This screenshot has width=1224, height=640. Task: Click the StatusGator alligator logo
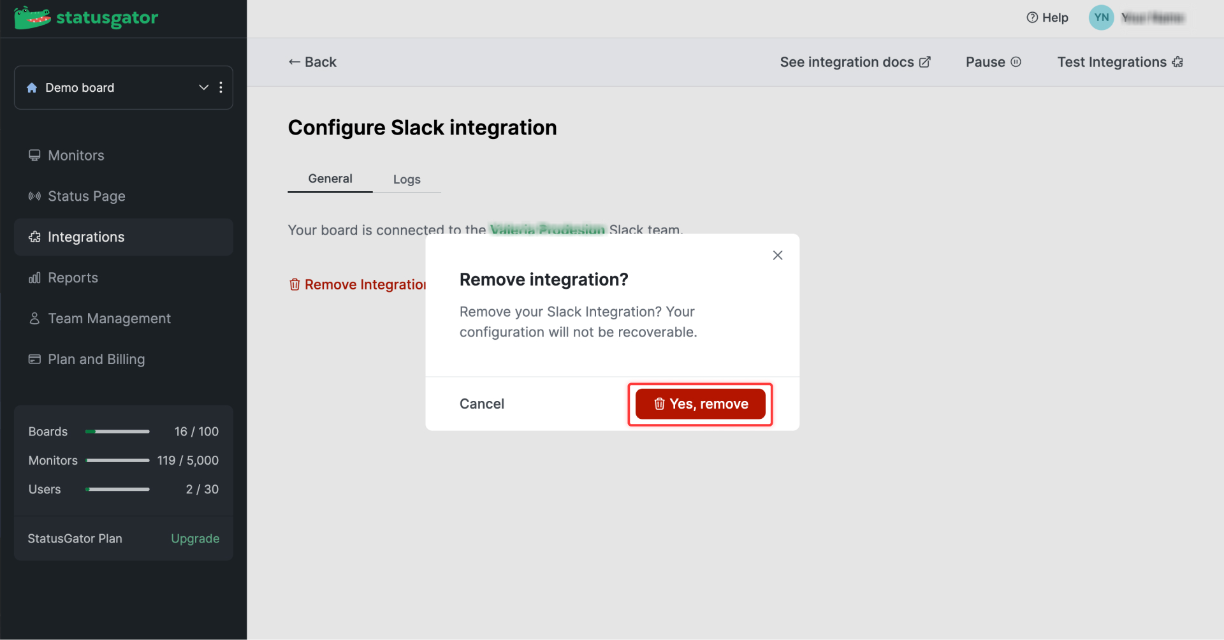pyautogui.click(x=86, y=18)
